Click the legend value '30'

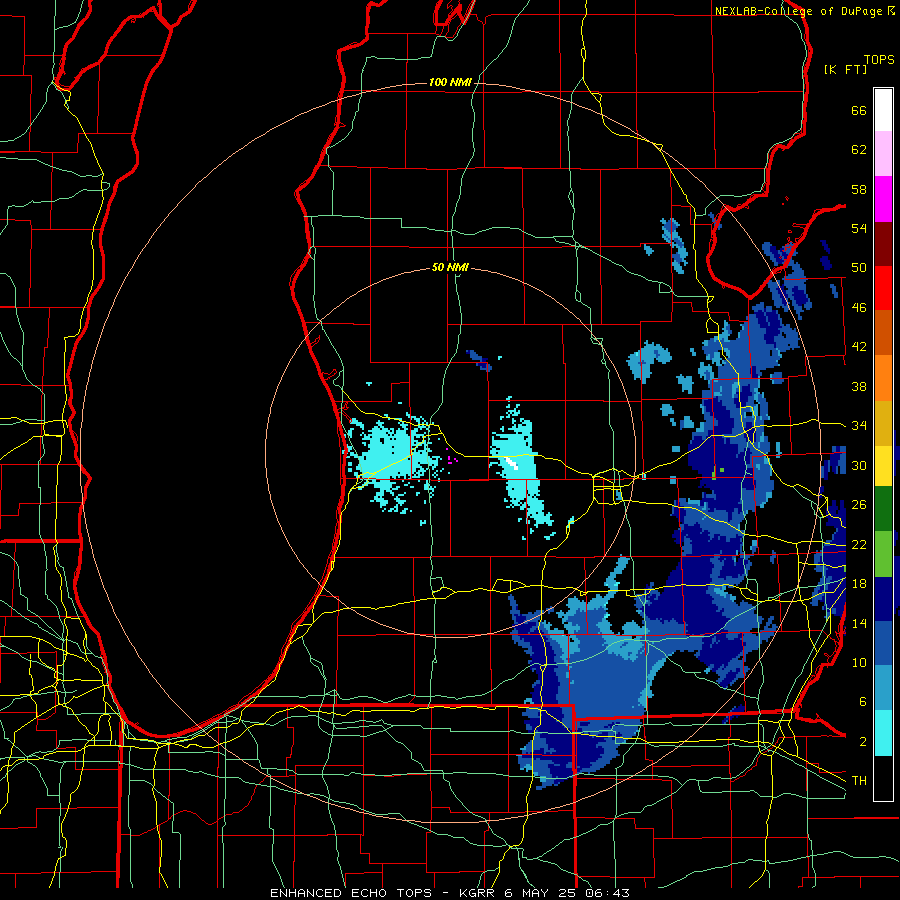(859, 465)
